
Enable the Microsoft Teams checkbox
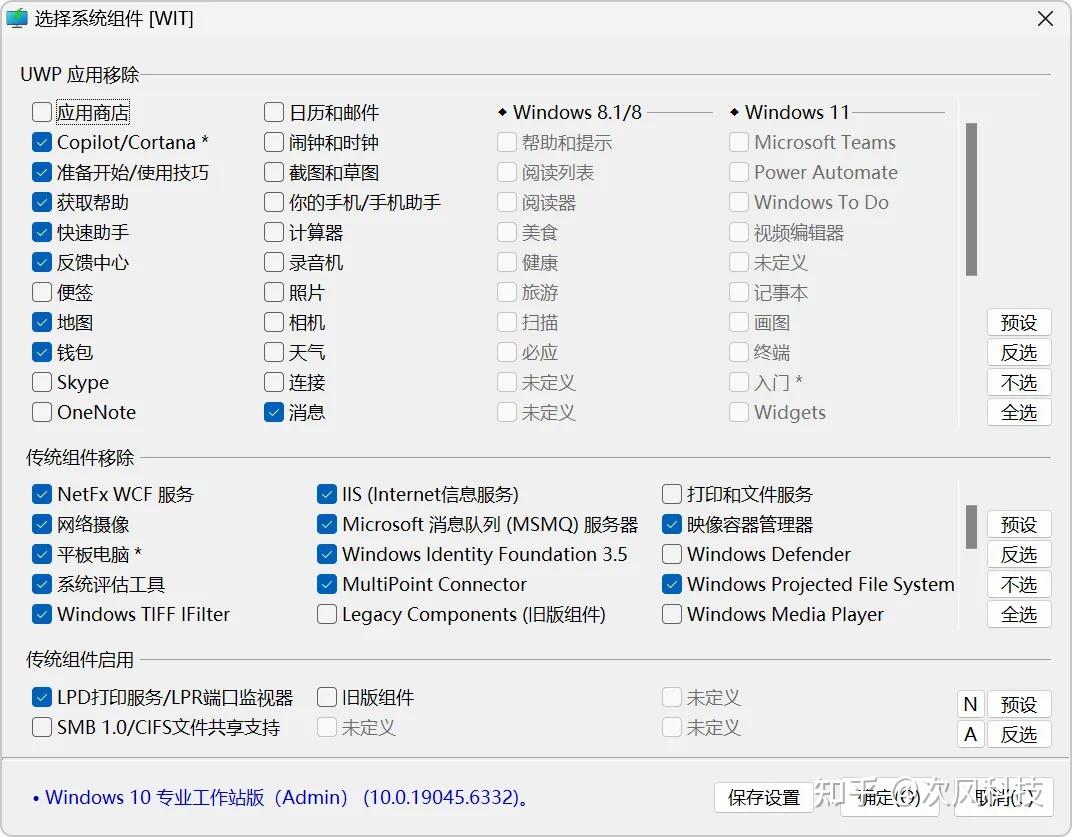(x=739, y=142)
